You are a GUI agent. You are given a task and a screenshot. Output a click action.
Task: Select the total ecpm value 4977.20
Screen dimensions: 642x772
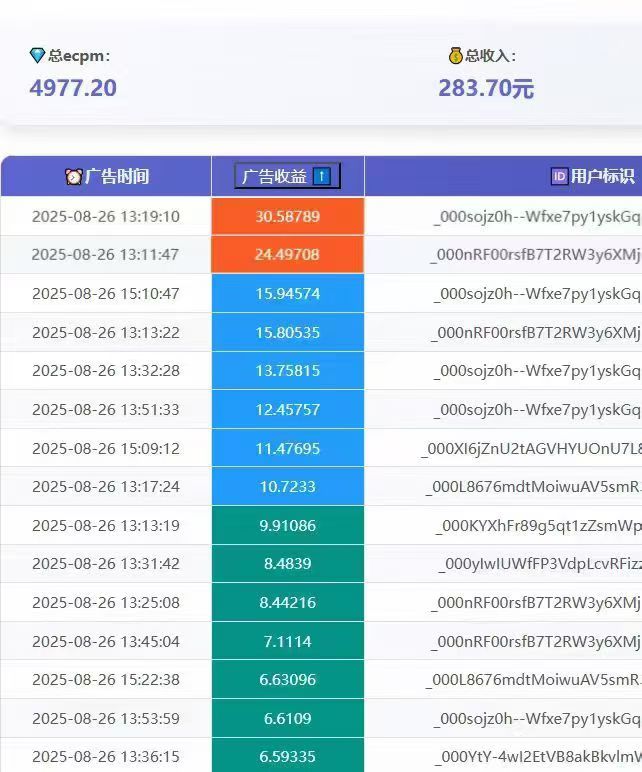tap(73, 89)
